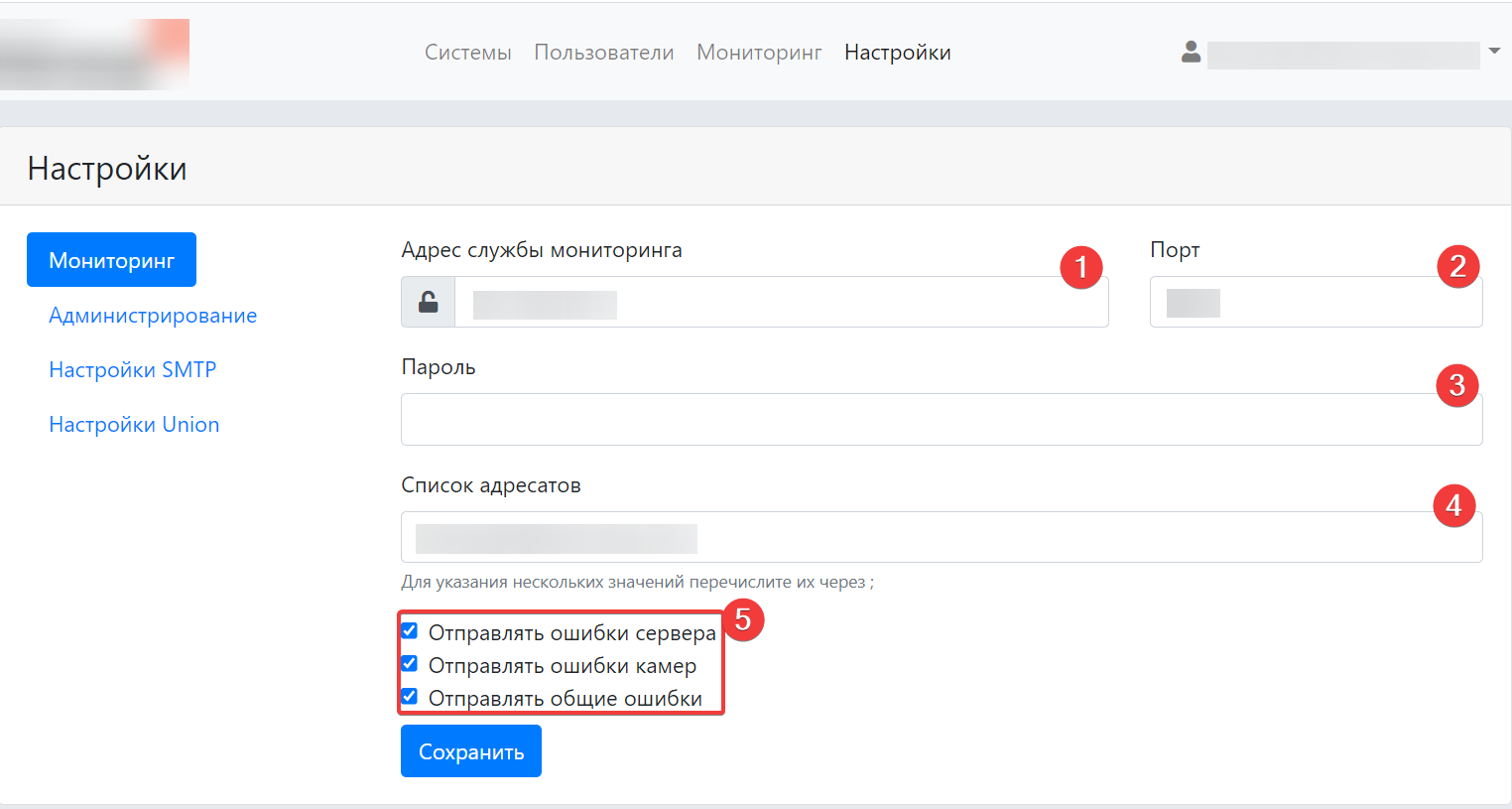The width and height of the screenshot is (1512, 809).
Task: Click the 'Пароль' field label
Action: [439, 367]
